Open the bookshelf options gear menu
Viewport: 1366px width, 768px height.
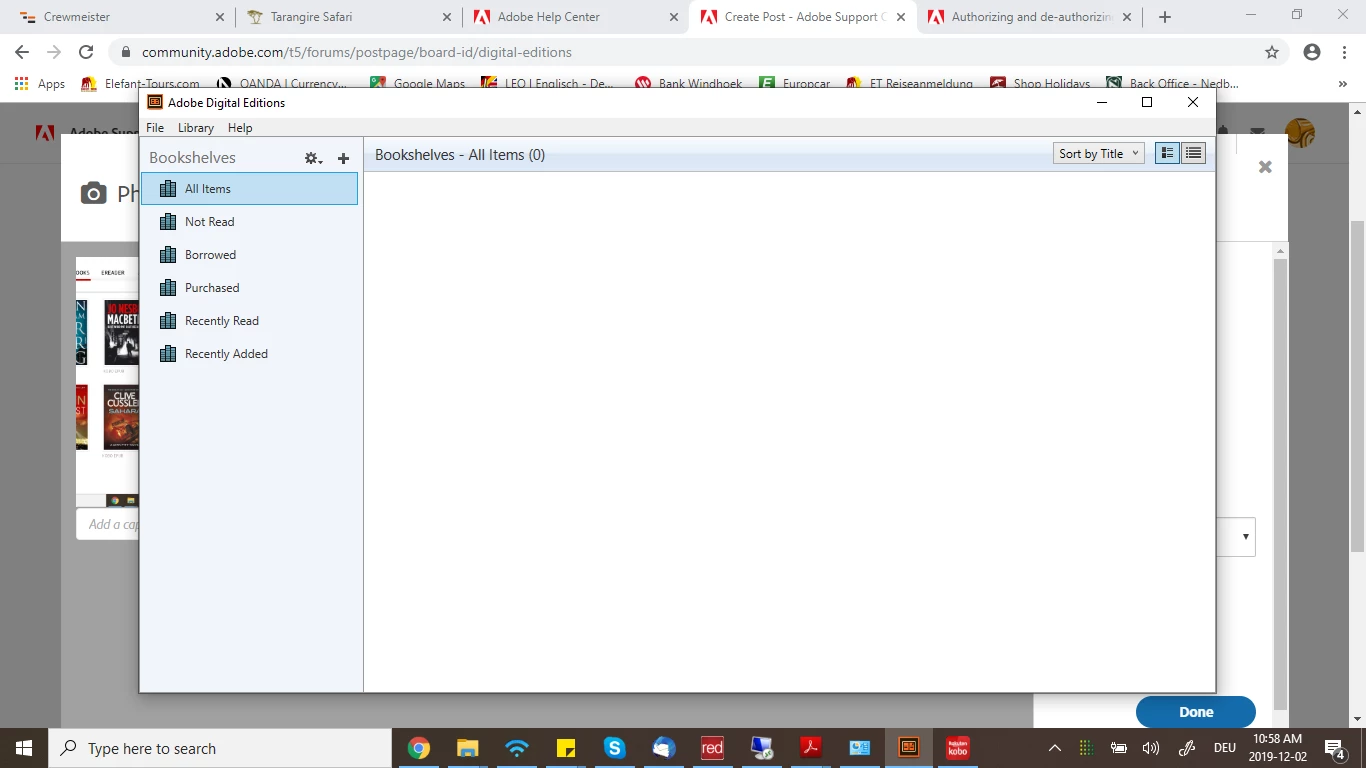coord(313,158)
